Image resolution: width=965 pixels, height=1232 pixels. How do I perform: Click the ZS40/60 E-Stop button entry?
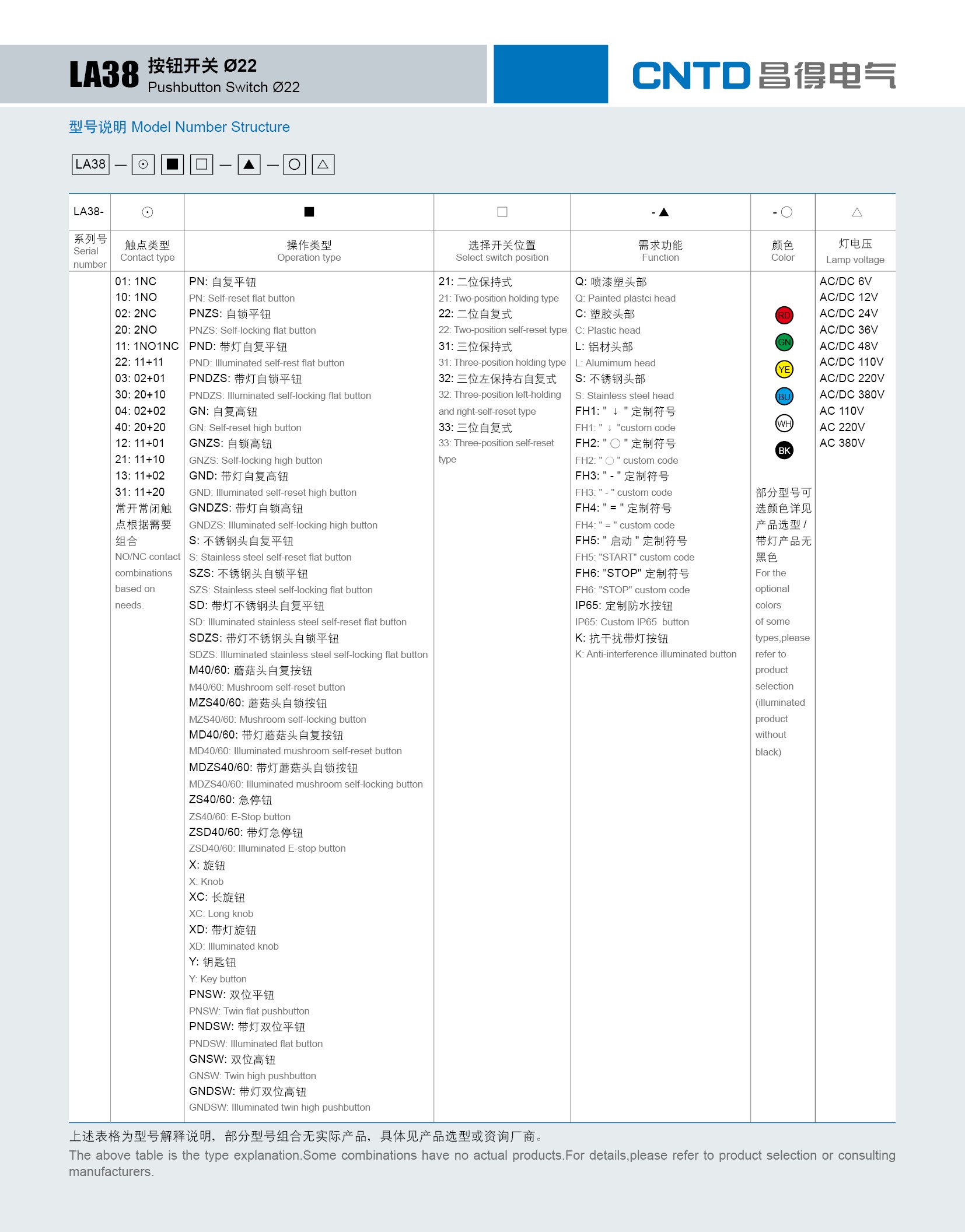tap(230, 800)
